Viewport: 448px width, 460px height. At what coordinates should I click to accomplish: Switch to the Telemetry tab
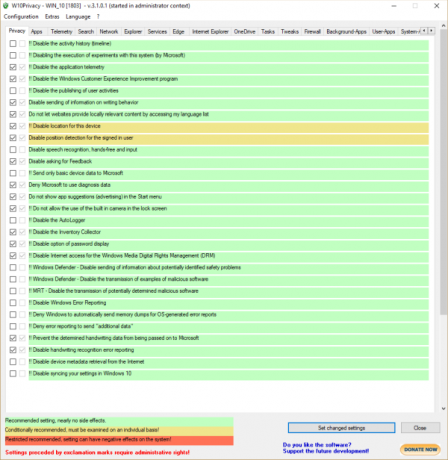click(x=61, y=32)
